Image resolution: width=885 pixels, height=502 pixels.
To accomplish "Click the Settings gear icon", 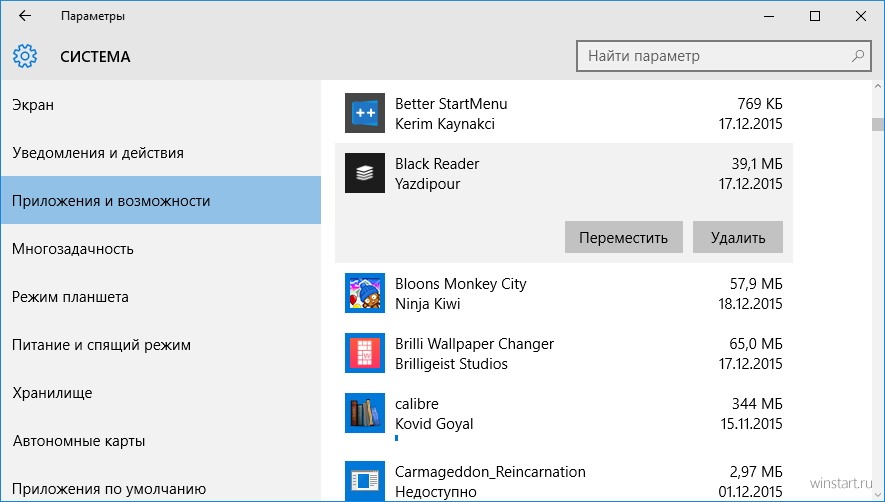I will [25, 56].
